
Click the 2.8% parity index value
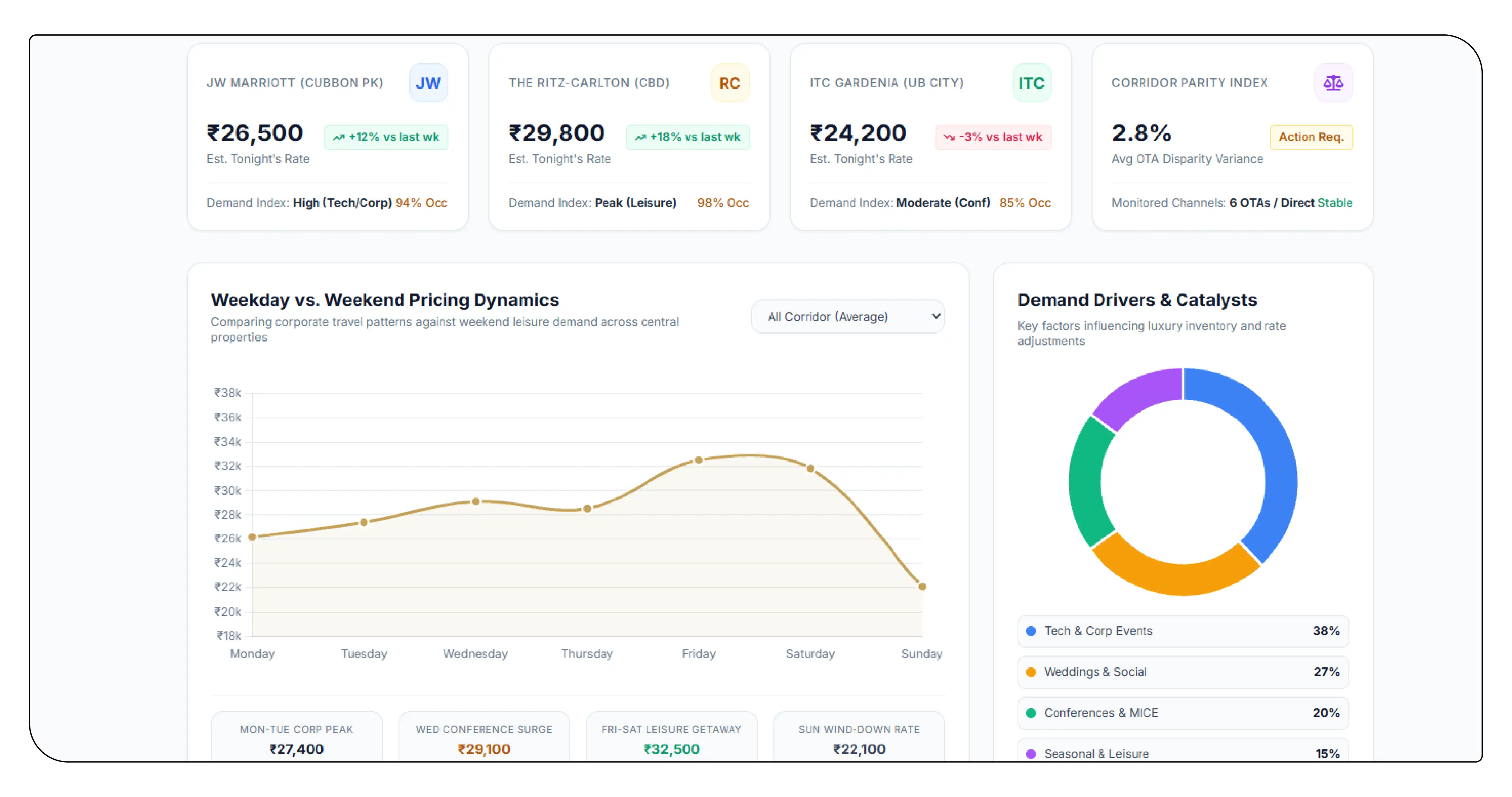coord(1141,133)
